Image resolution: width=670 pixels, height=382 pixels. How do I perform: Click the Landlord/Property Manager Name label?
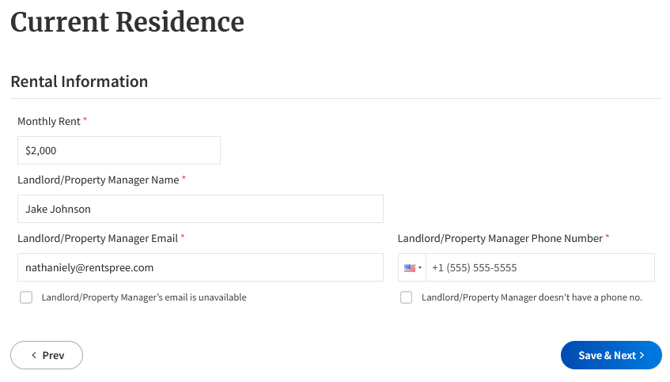(98, 180)
